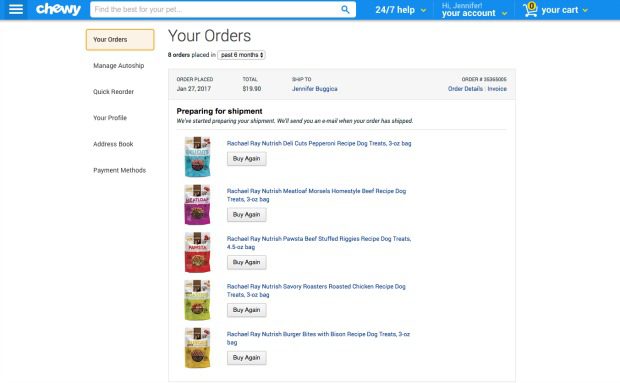Open Payment Methods in sidebar

[x=119, y=170]
